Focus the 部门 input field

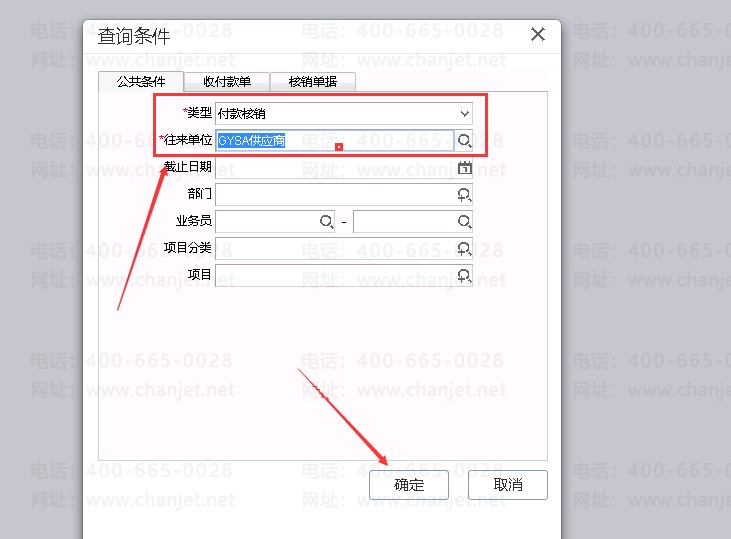pos(336,194)
